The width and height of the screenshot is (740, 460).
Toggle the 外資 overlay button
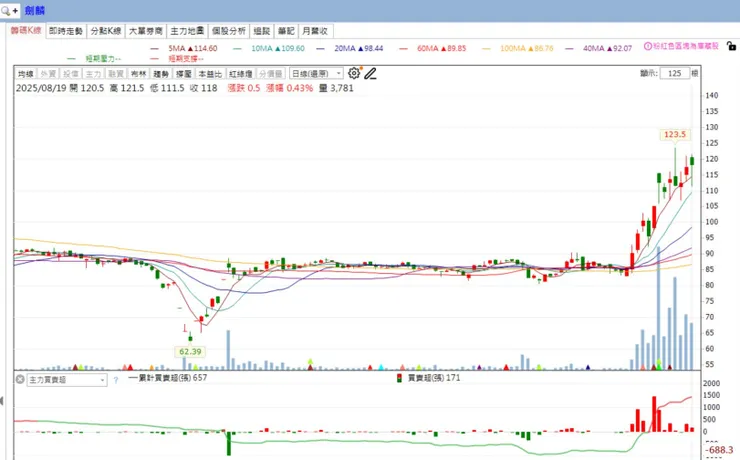48,74
